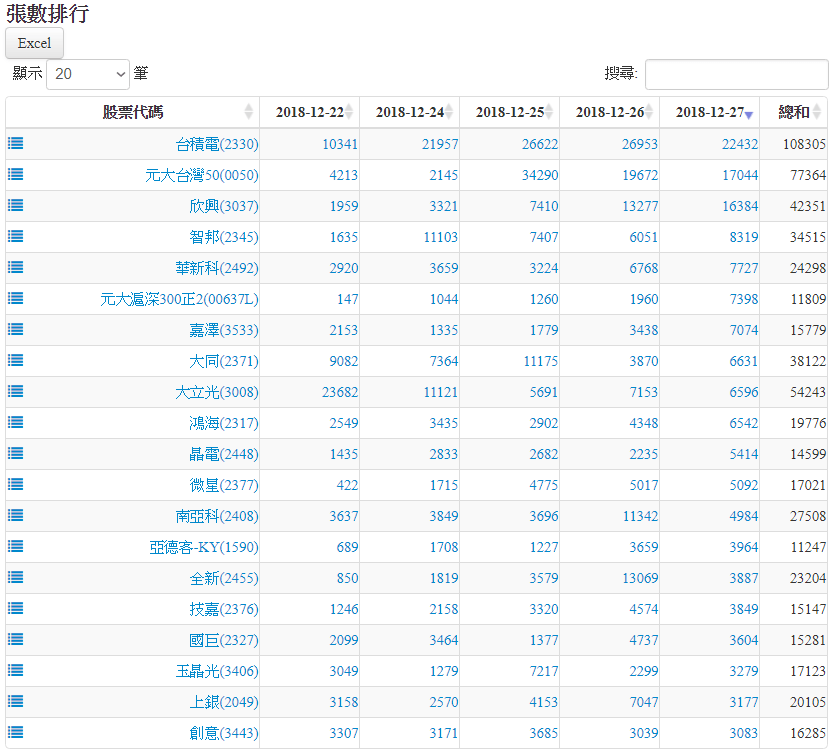Click list icon beside 國巨(2327)
Viewport: 833px width, 751px height.
point(16,640)
